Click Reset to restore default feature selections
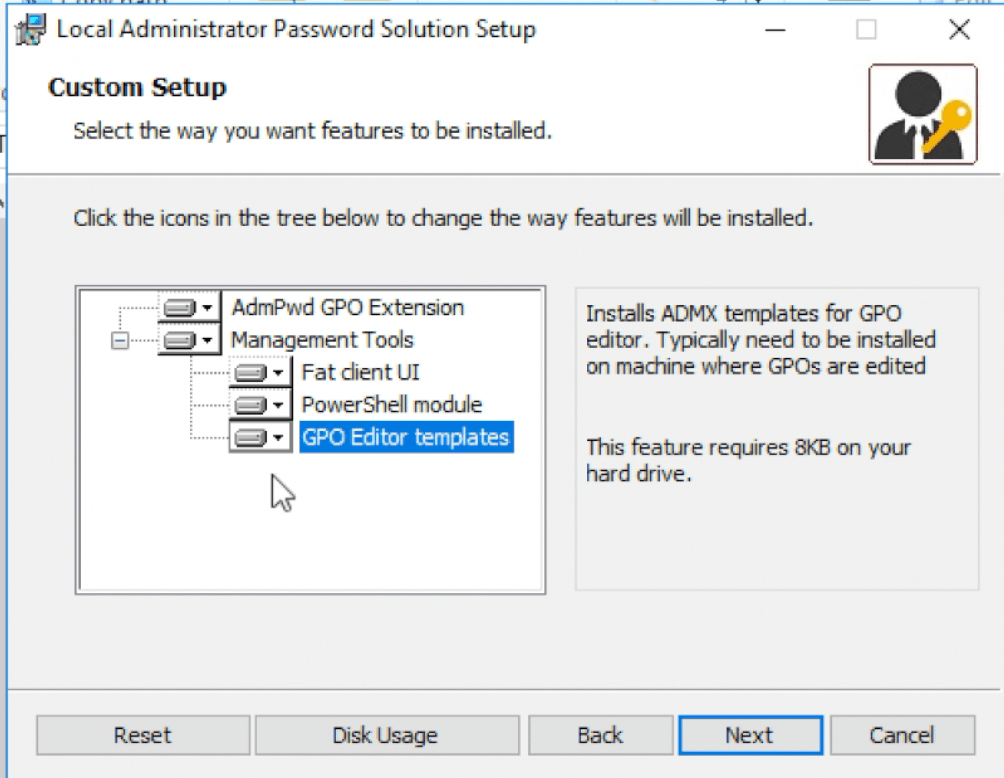The height and width of the screenshot is (778, 1004). point(141,735)
